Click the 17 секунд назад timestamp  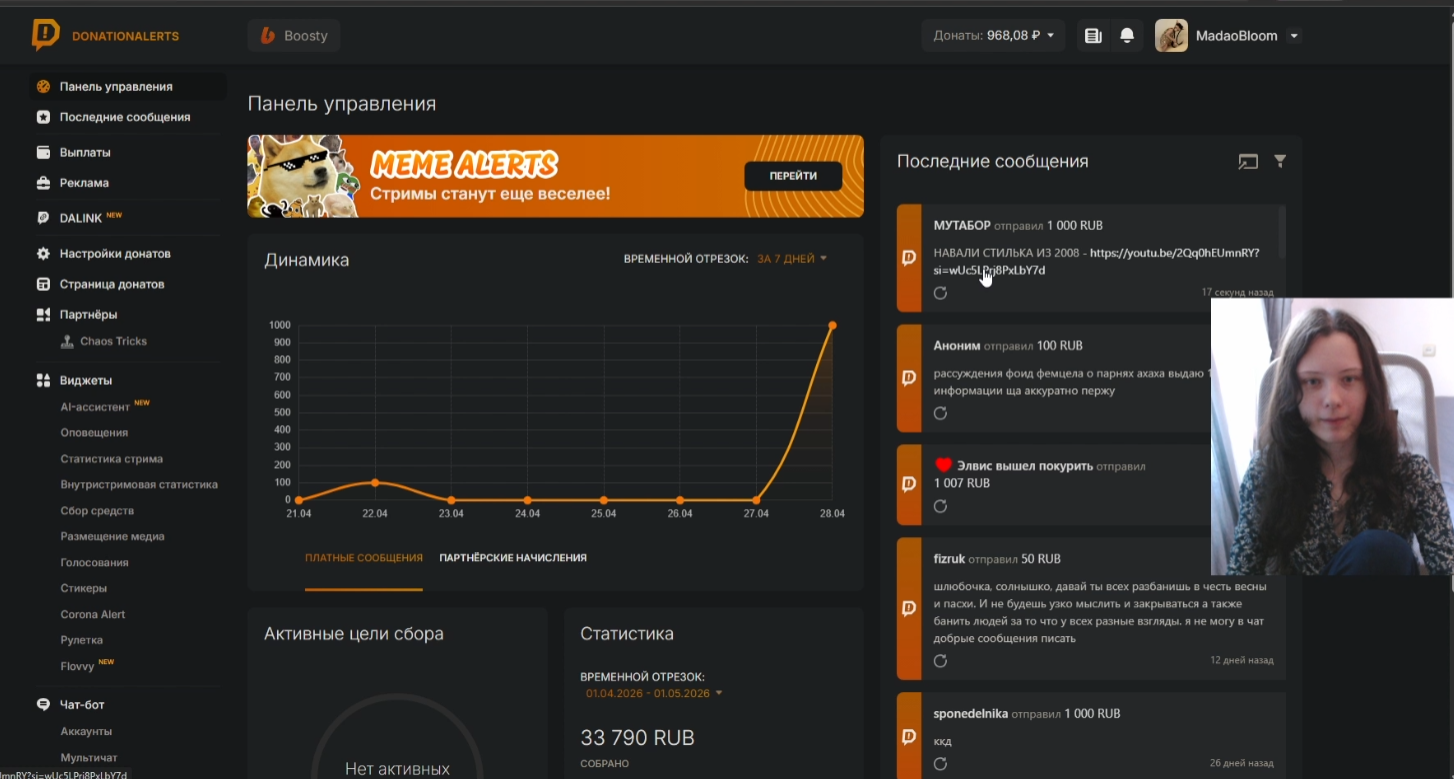click(1237, 293)
